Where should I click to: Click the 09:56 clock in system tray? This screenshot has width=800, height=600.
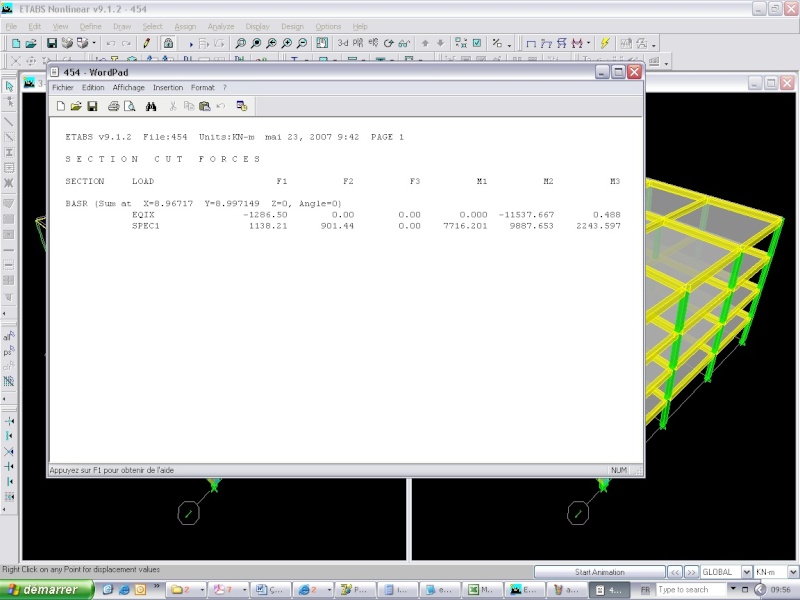click(x=781, y=590)
